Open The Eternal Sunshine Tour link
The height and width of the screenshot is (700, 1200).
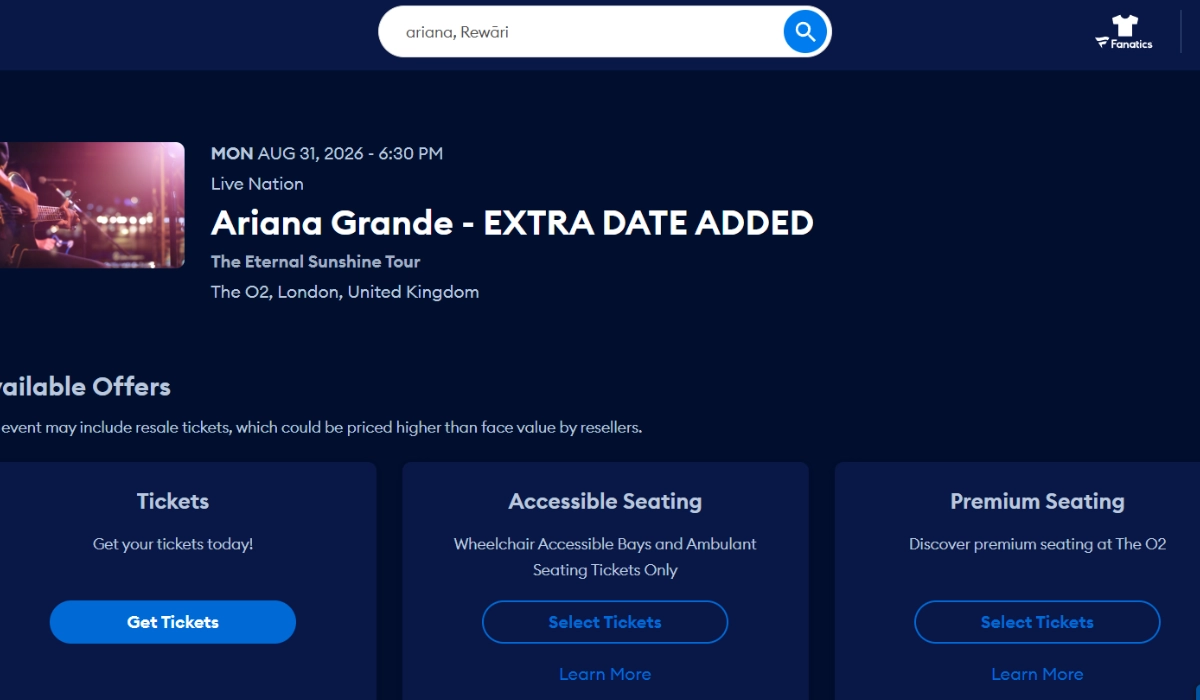tap(315, 261)
